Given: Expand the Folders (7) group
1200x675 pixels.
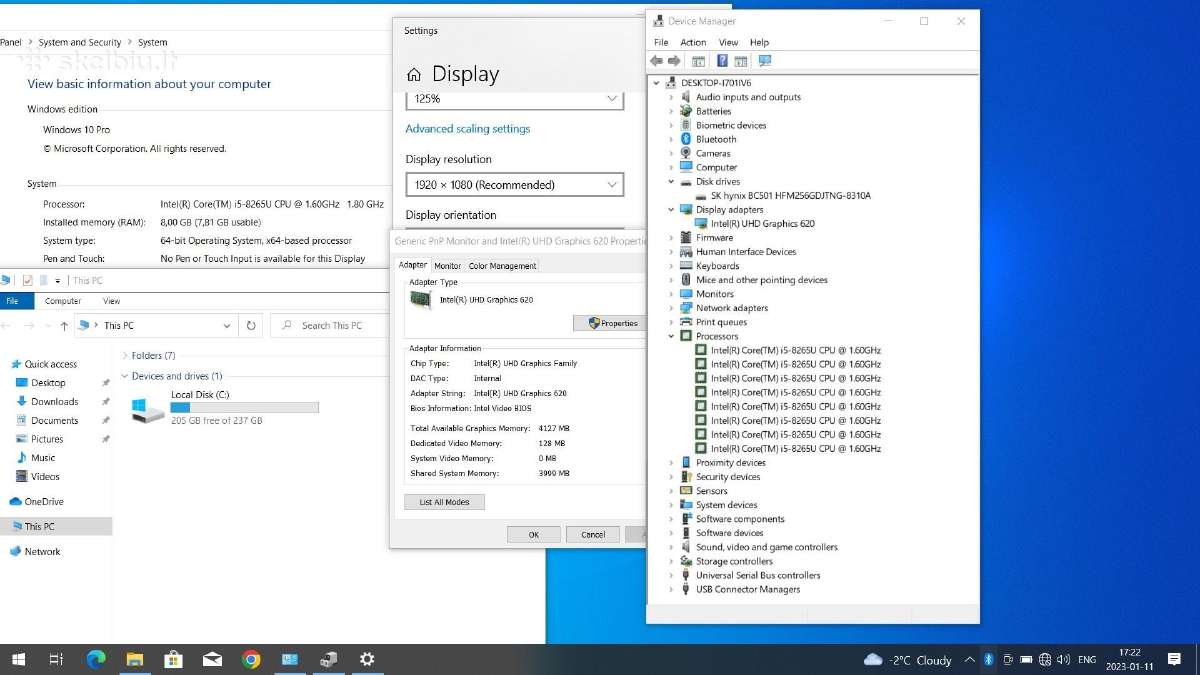Looking at the screenshot, I should (124, 355).
